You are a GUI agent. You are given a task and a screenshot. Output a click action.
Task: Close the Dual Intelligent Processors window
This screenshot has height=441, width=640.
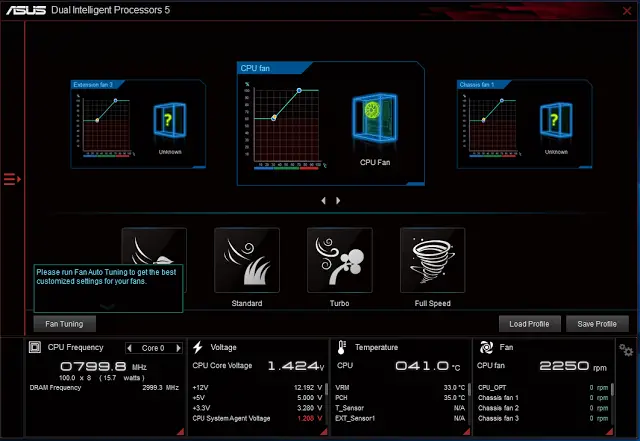click(x=627, y=11)
